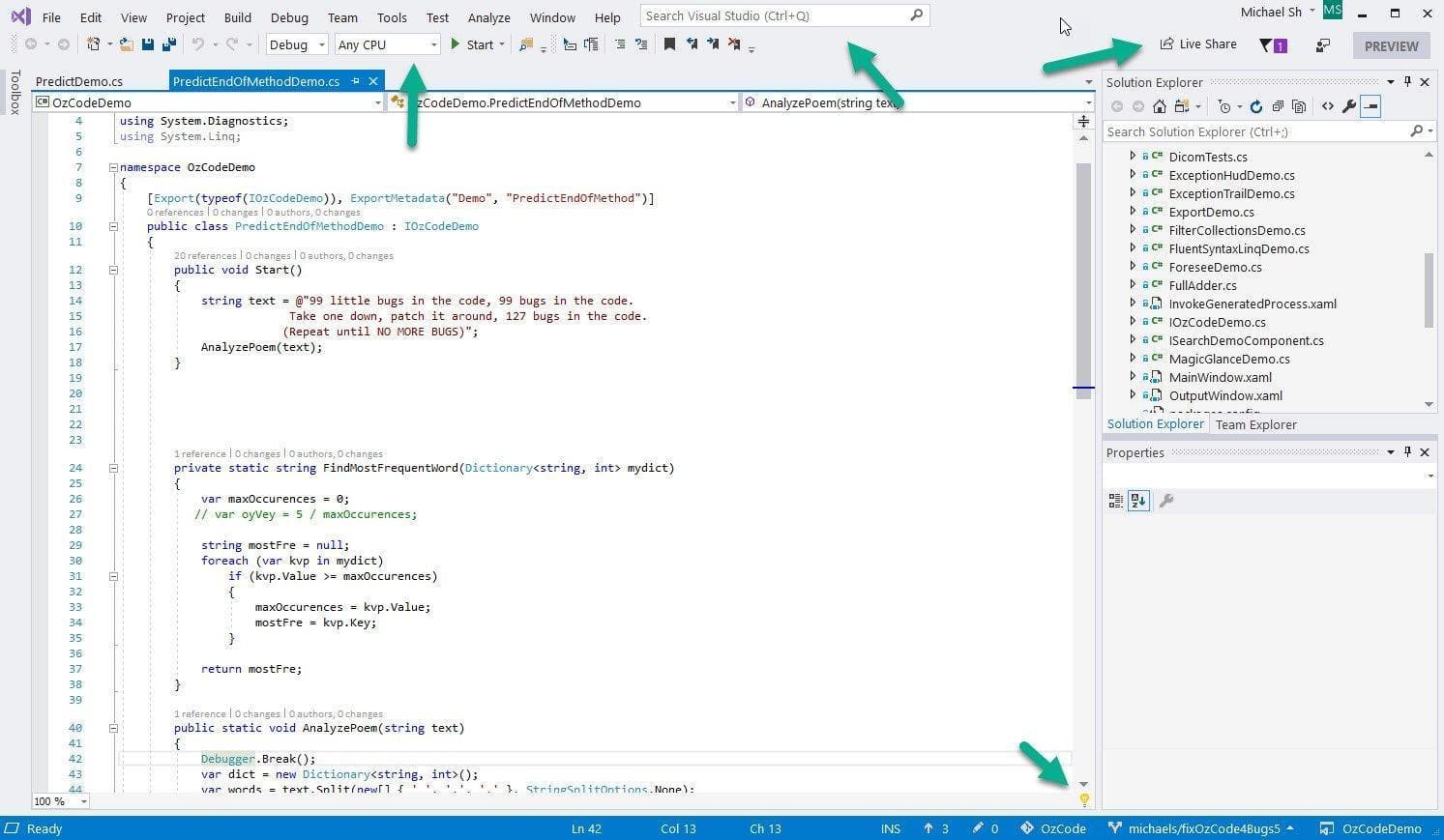Click the Find in Files magnifier toolbar icon
Image resolution: width=1444 pixels, height=840 pixels.
click(x=525, y=43)
